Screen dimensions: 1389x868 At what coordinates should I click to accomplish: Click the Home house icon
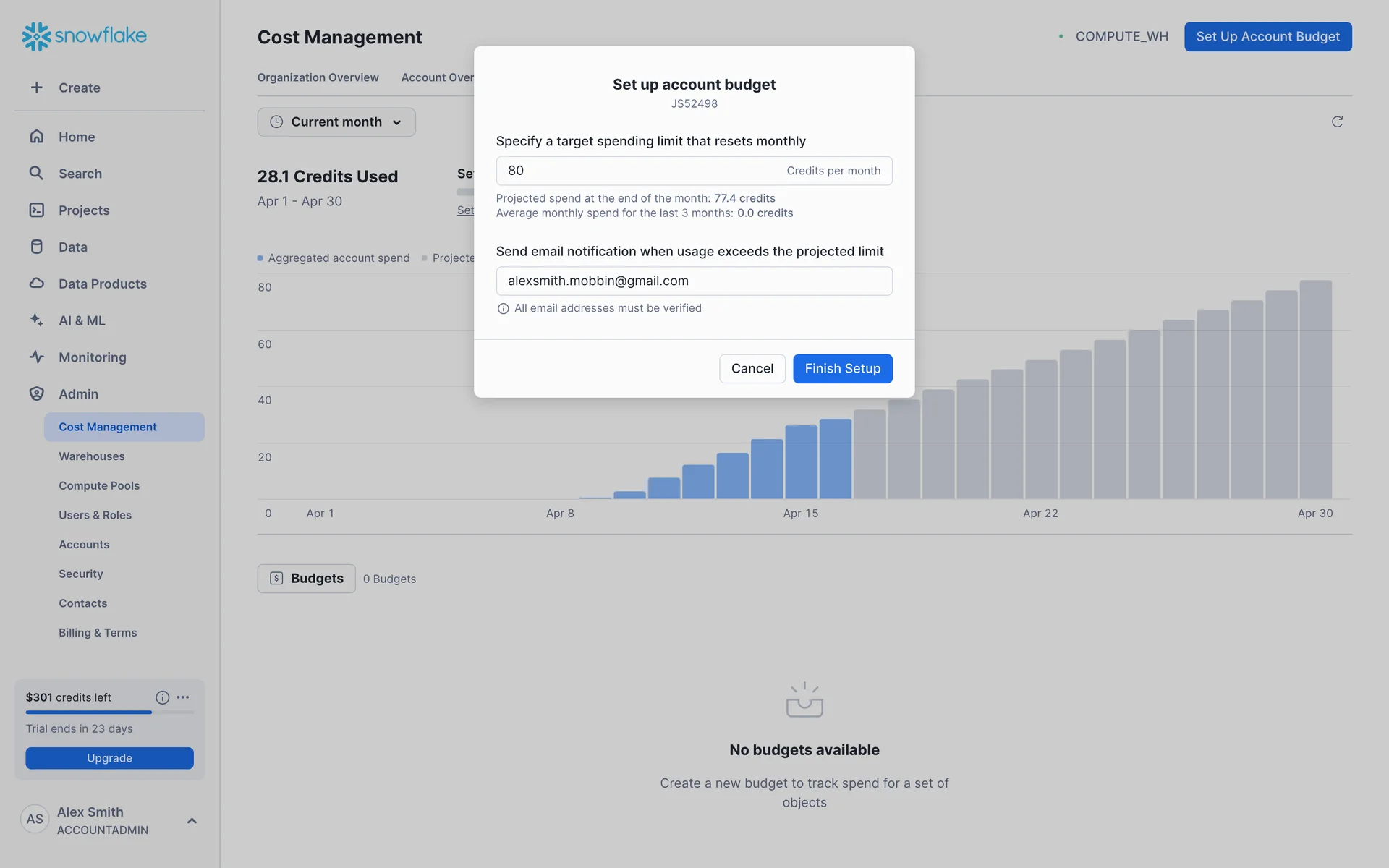pos(36,137)
